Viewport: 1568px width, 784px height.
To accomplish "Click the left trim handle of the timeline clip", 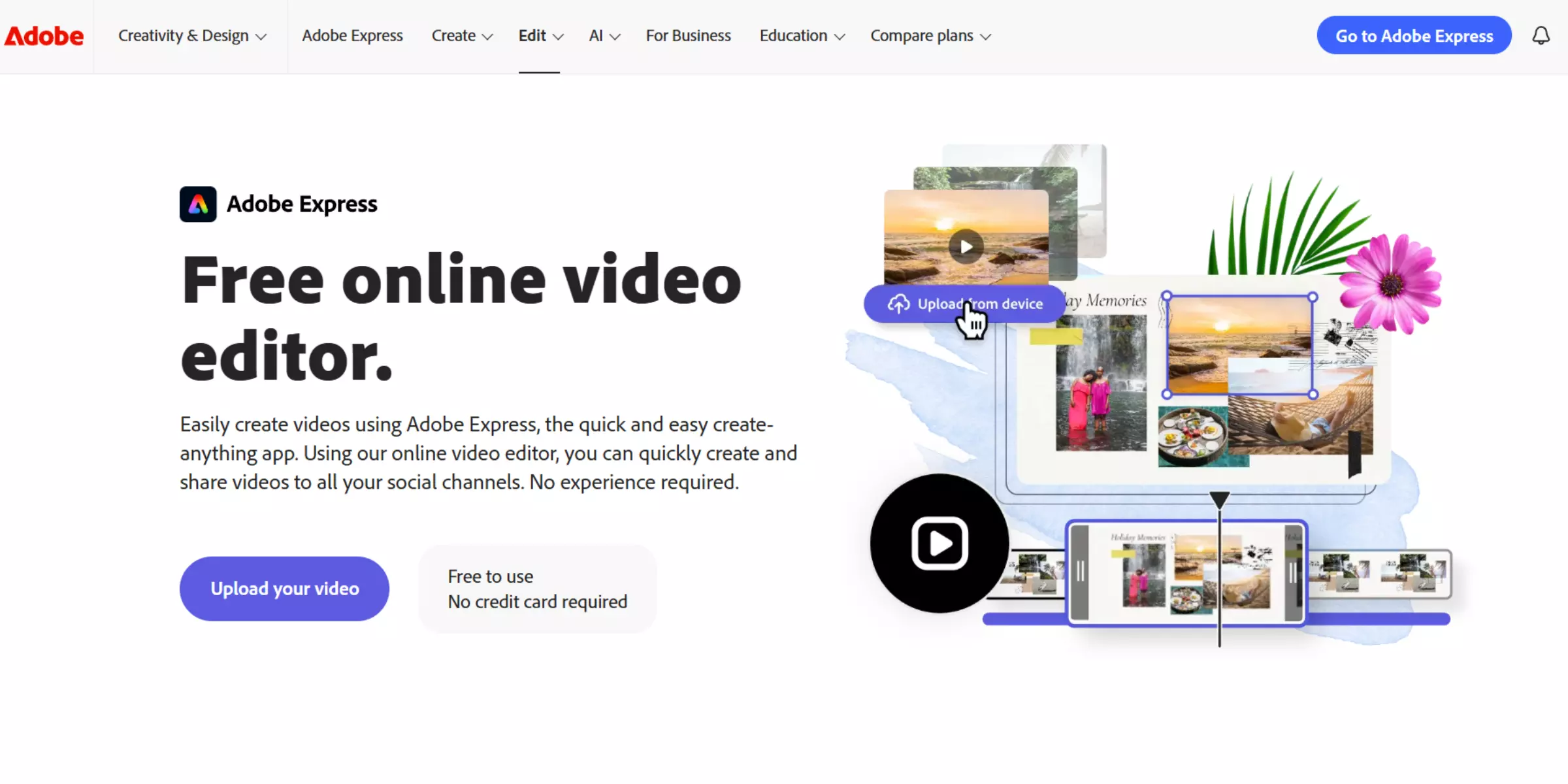I will 1080,572.
